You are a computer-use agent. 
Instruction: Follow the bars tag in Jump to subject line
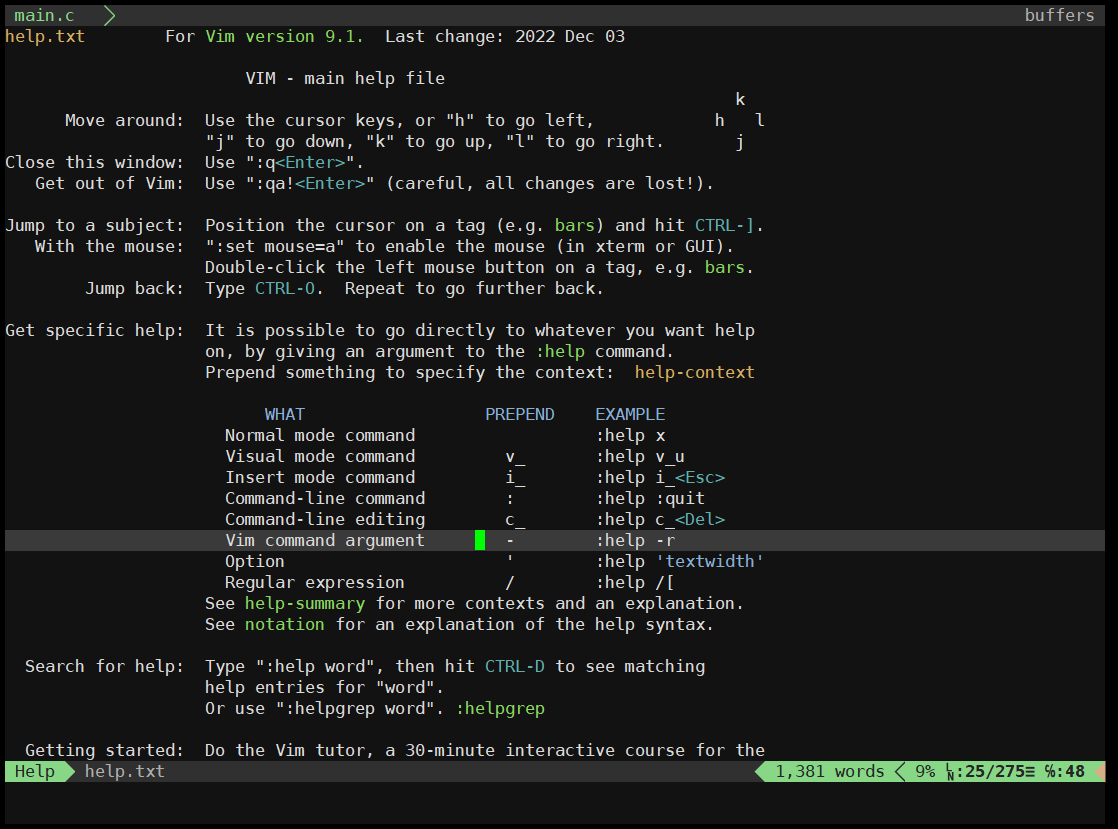pos(575,225)
